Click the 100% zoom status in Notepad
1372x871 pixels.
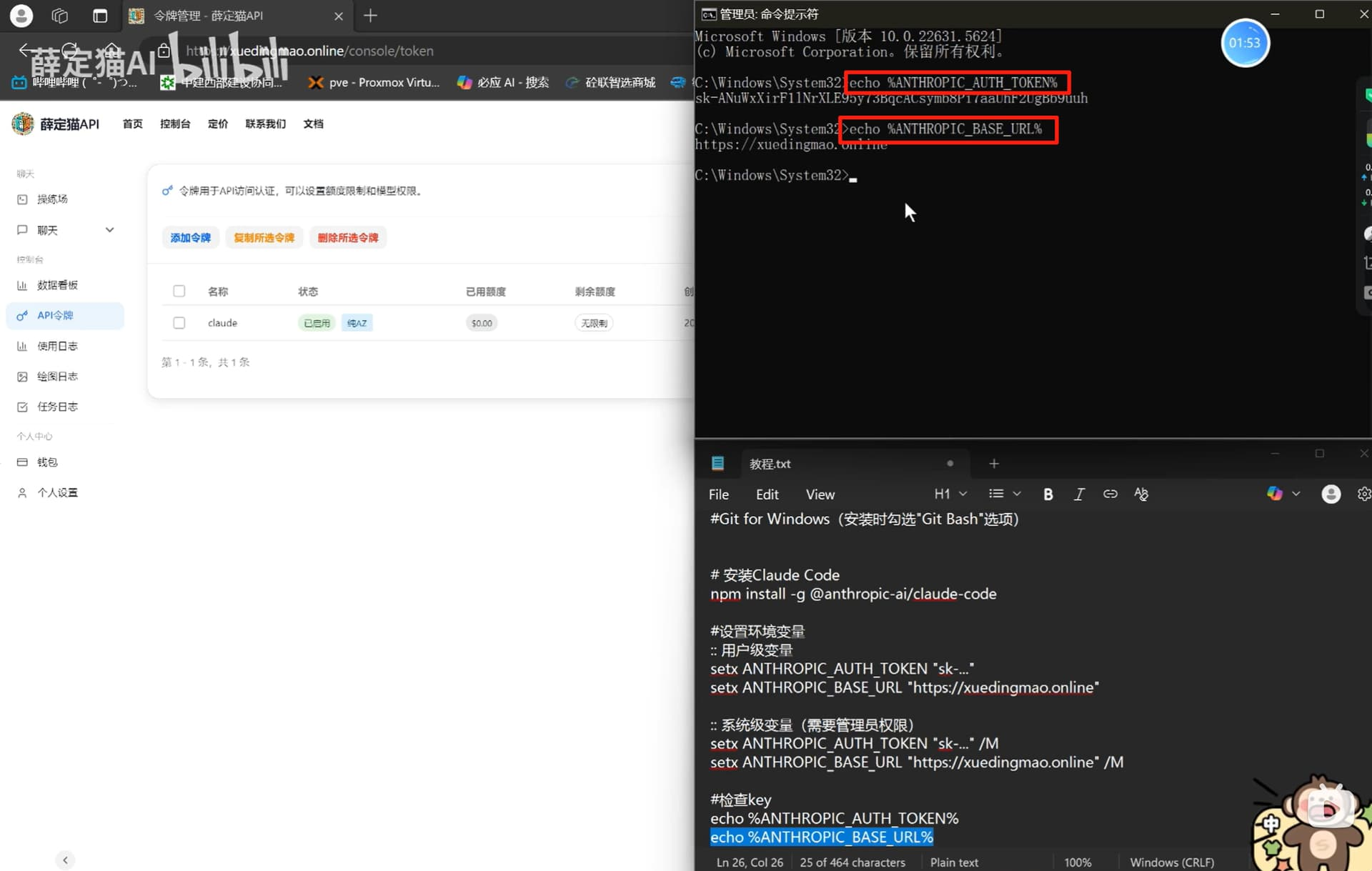pos(1078,862)
